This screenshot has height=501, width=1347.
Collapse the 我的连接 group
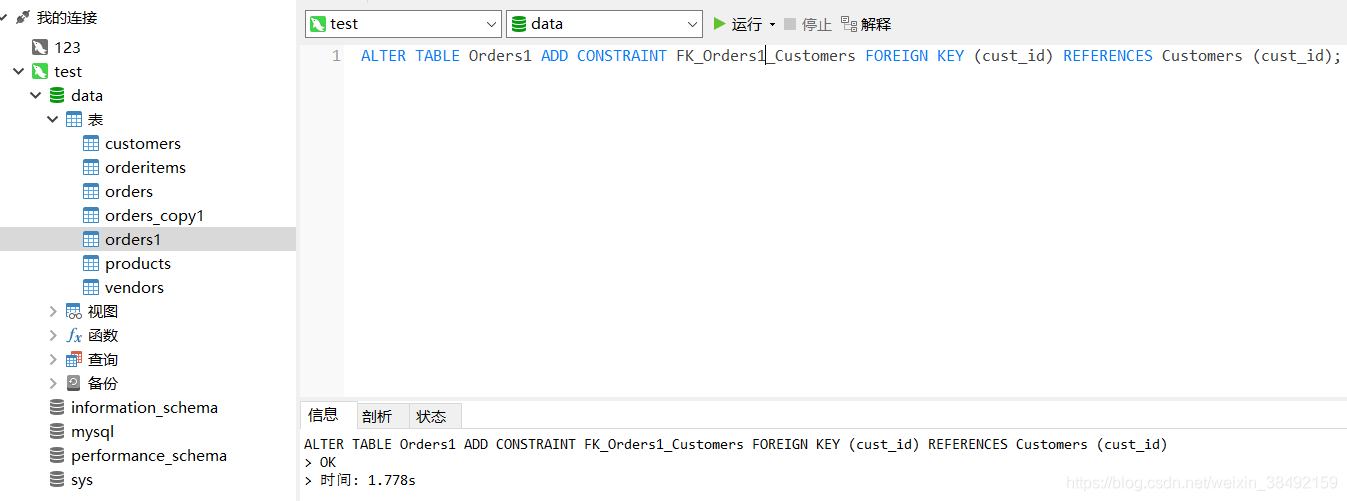[x=5, y=18]
